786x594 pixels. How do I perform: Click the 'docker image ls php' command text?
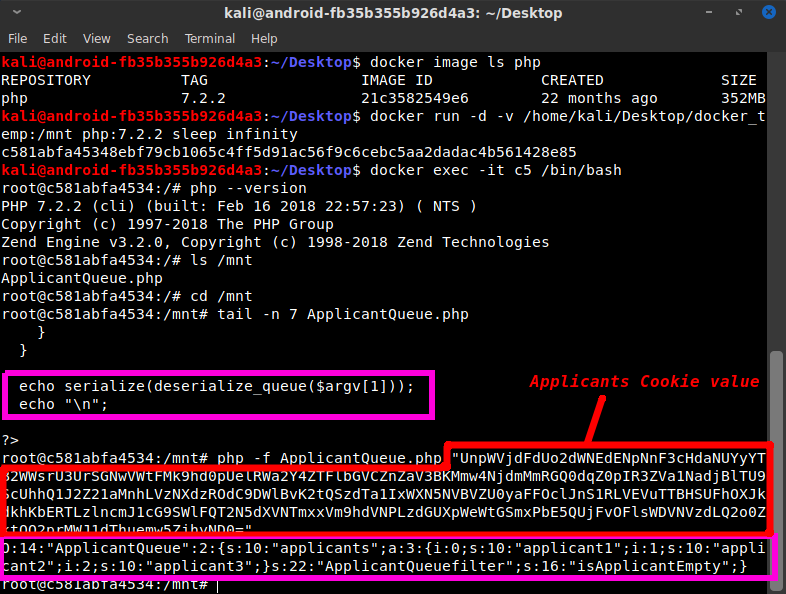(455, 62)
